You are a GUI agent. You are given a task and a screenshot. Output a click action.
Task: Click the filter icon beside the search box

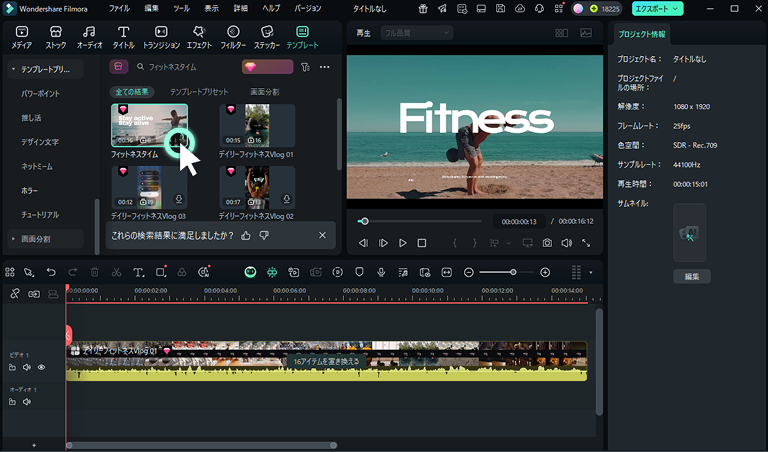(305, 67)
